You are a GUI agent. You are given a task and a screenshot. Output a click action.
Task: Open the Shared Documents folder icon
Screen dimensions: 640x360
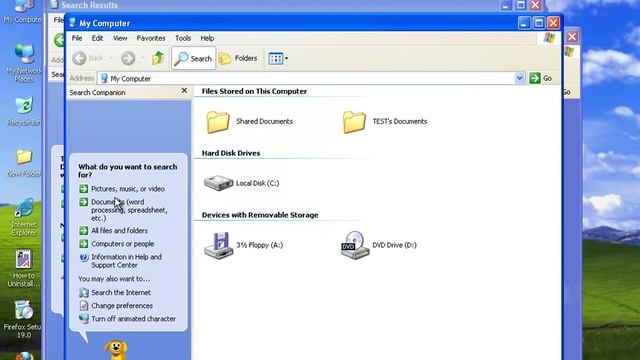tap(218, 122)
